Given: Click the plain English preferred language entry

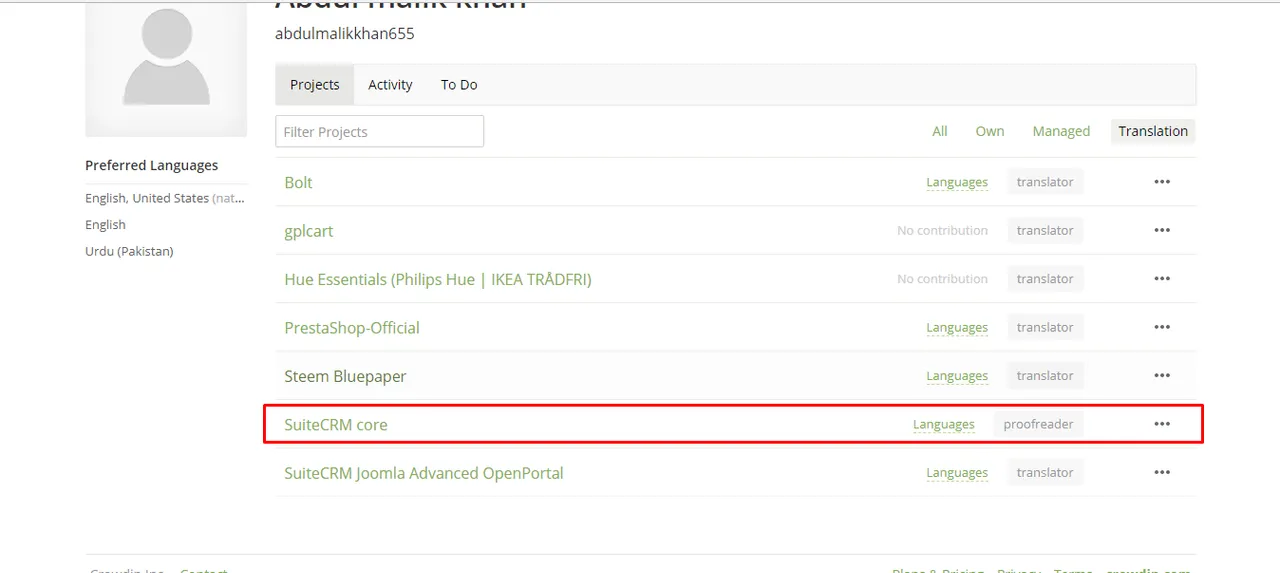Looking at the screenshot, I should point(106,225).
